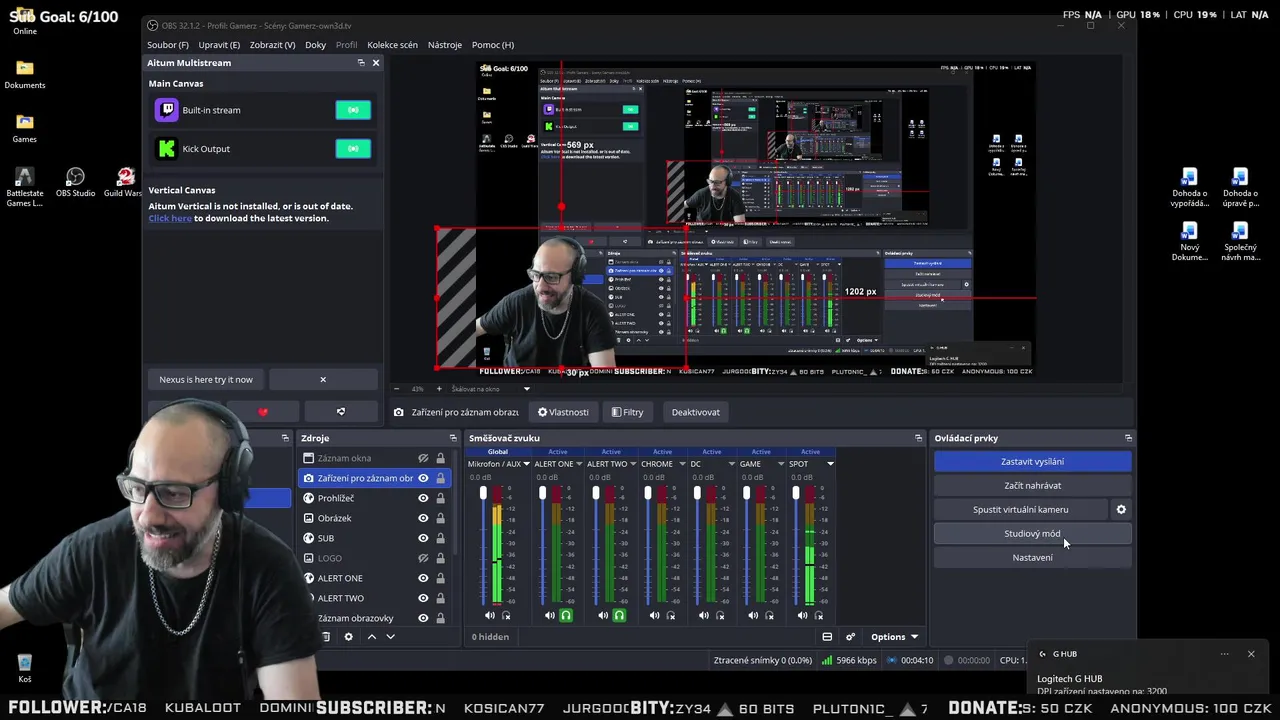Remove selected source with trash icon
1280x720 pixels.
[x=326, y=637]
